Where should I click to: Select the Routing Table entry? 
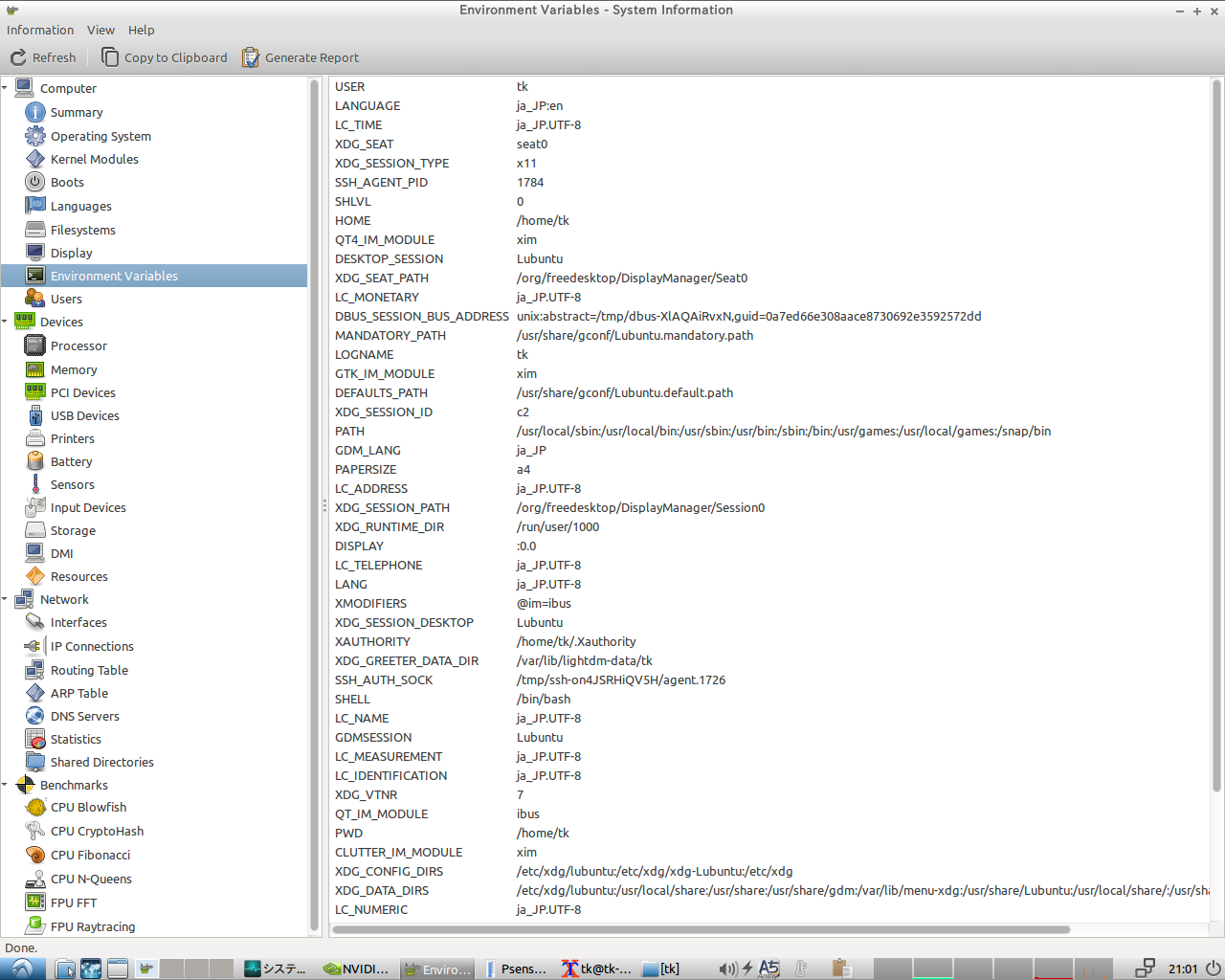tap(89, 670)
